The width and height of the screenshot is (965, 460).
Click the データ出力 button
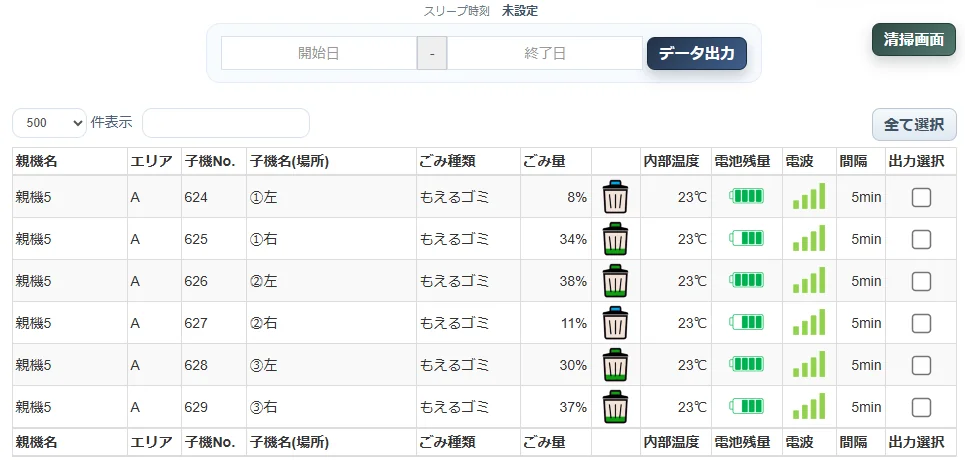point(697,54)
